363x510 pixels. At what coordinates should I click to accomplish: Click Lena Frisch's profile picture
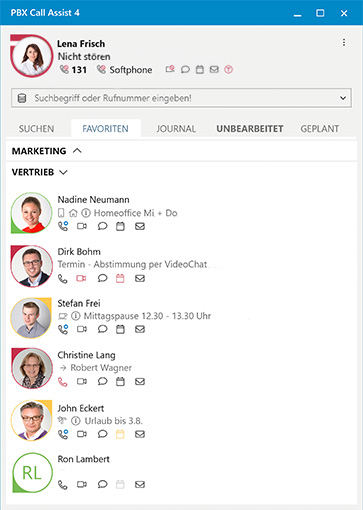[32, 56]
